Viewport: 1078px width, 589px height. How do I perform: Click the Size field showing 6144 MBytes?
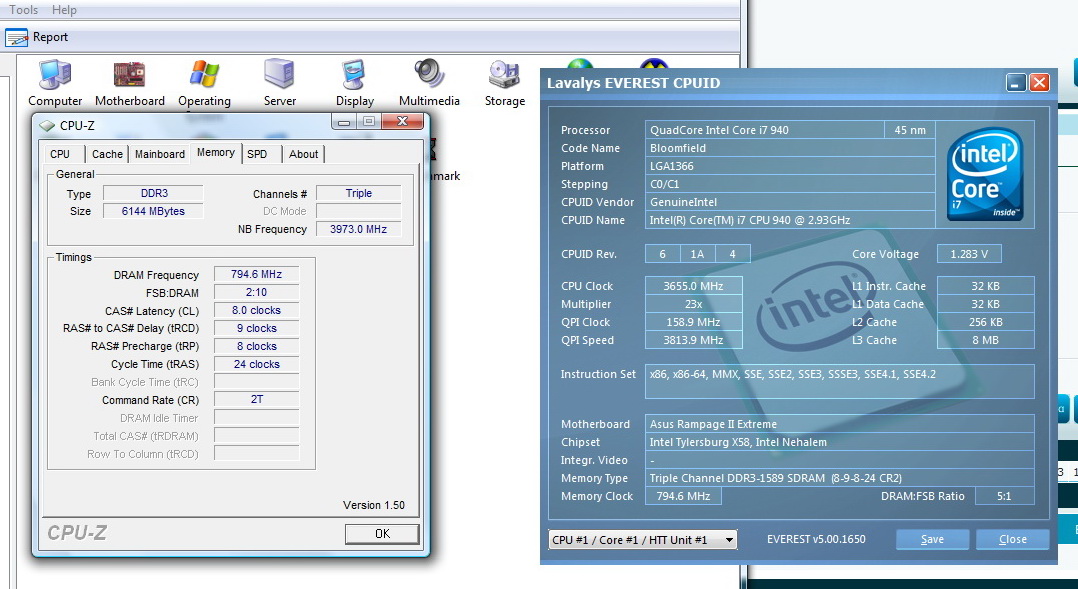(153, 211)
